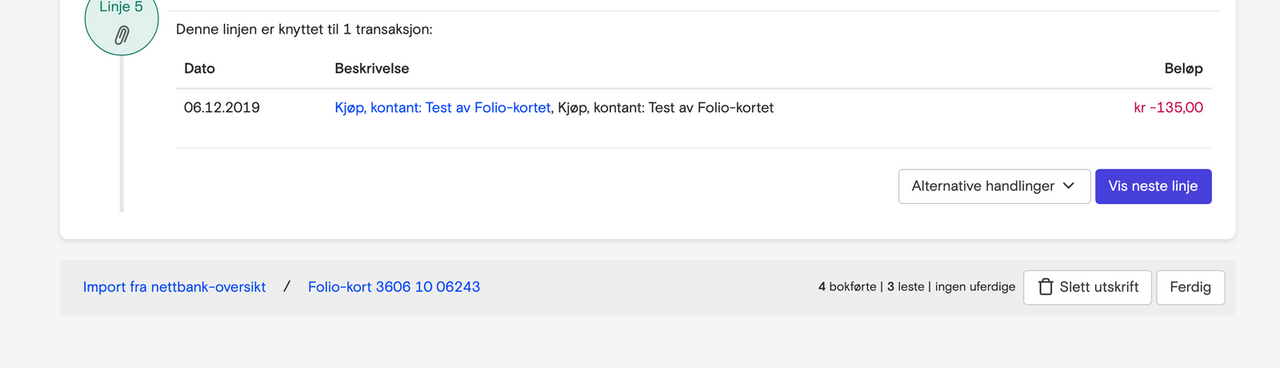Open the Alternative handlinger dropdown
Viewport: 1280px width, 368px height.
click(994, 186)
